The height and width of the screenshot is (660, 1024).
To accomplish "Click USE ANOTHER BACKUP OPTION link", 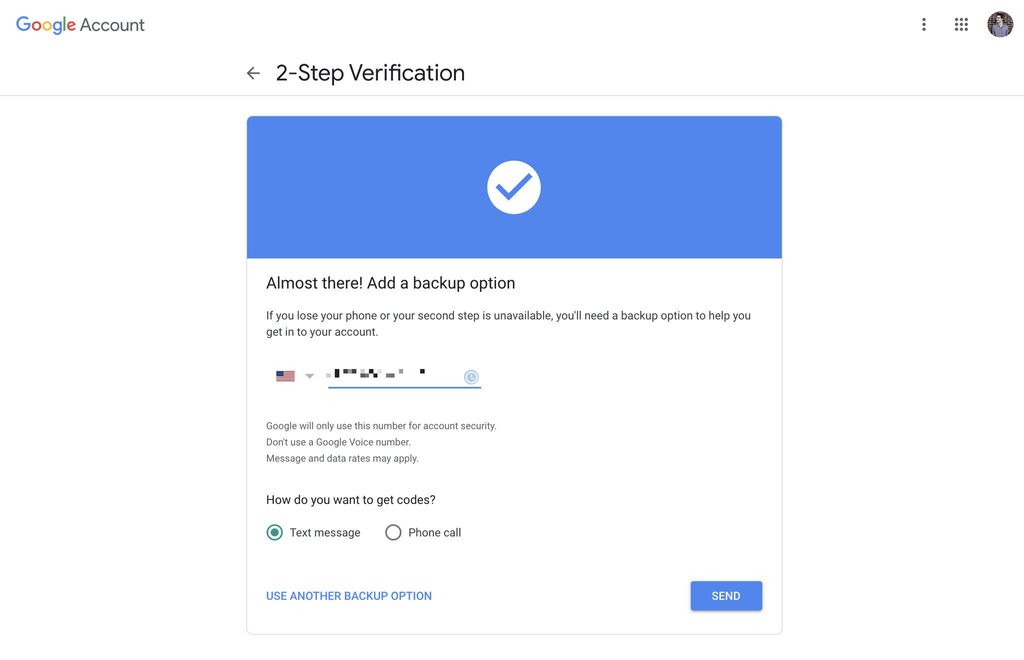I will point(349,596).
